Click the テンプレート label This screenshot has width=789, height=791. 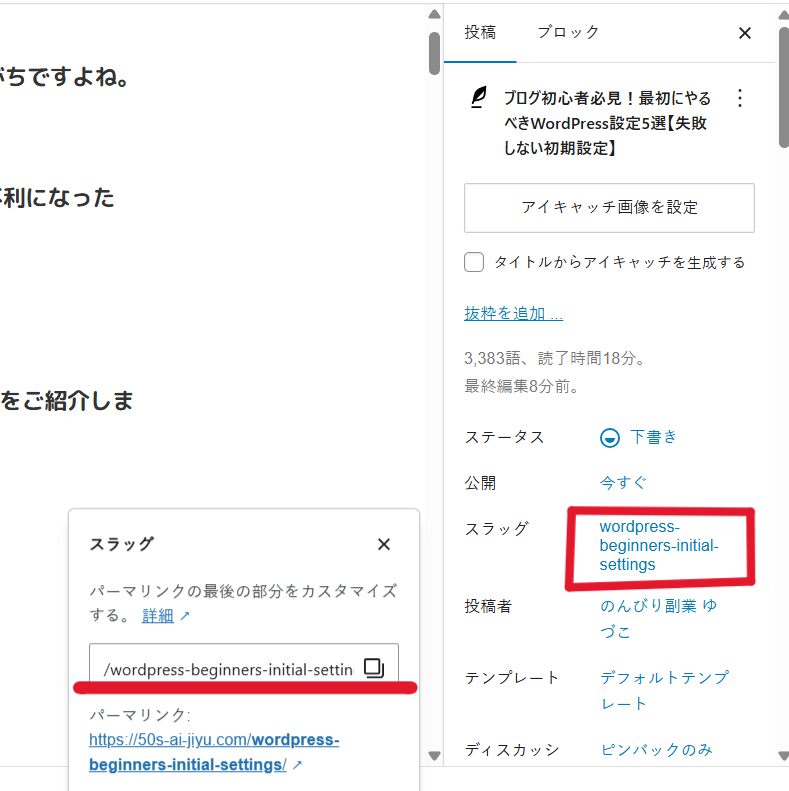[x=512, y=677]
